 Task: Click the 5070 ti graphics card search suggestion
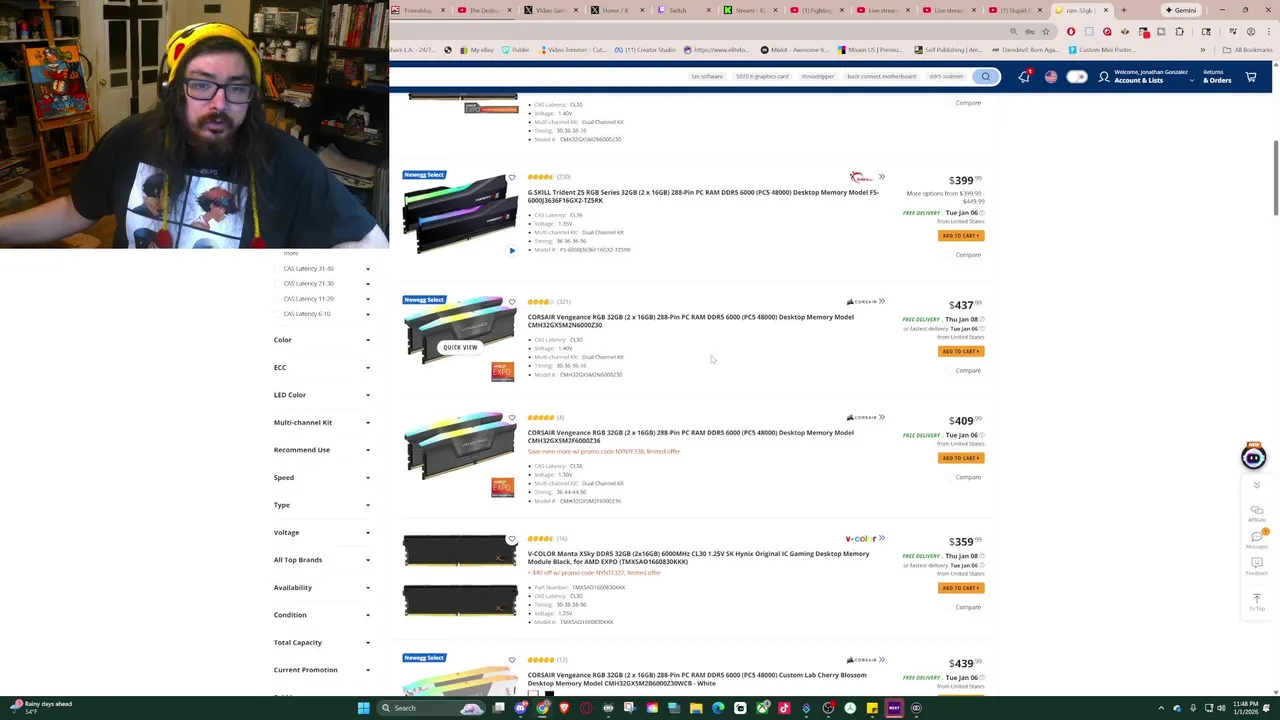click(762, 77)
